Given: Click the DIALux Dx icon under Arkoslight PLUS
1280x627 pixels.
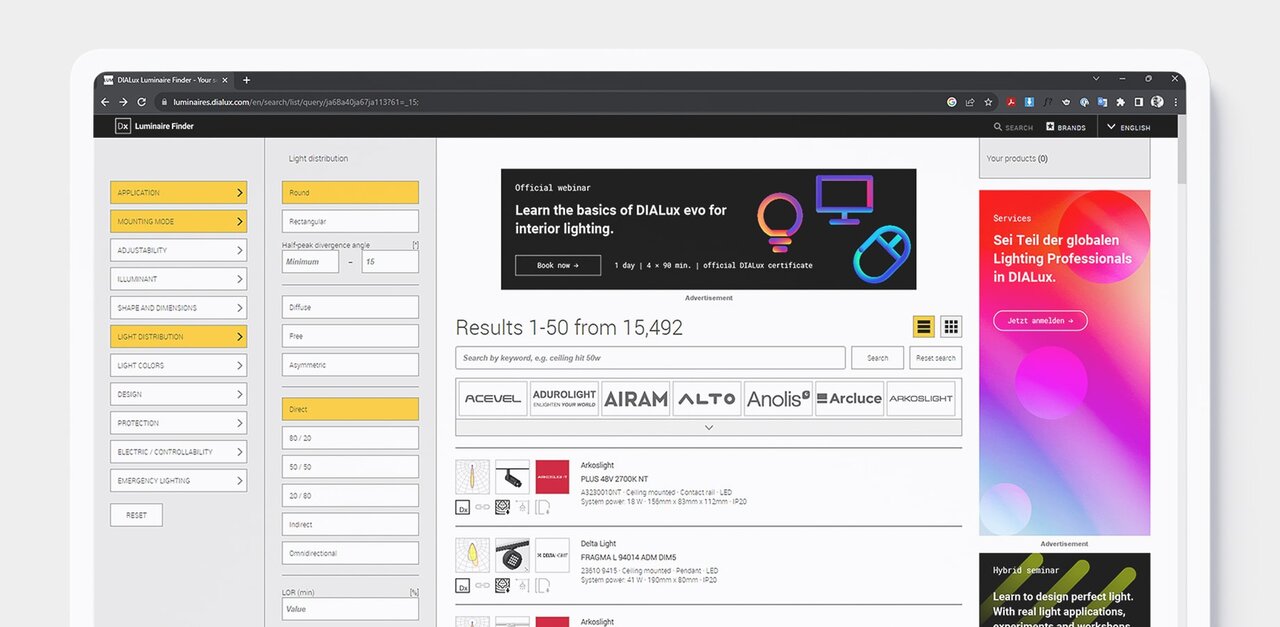Looking at the screenshot, I should coord(463,508).
